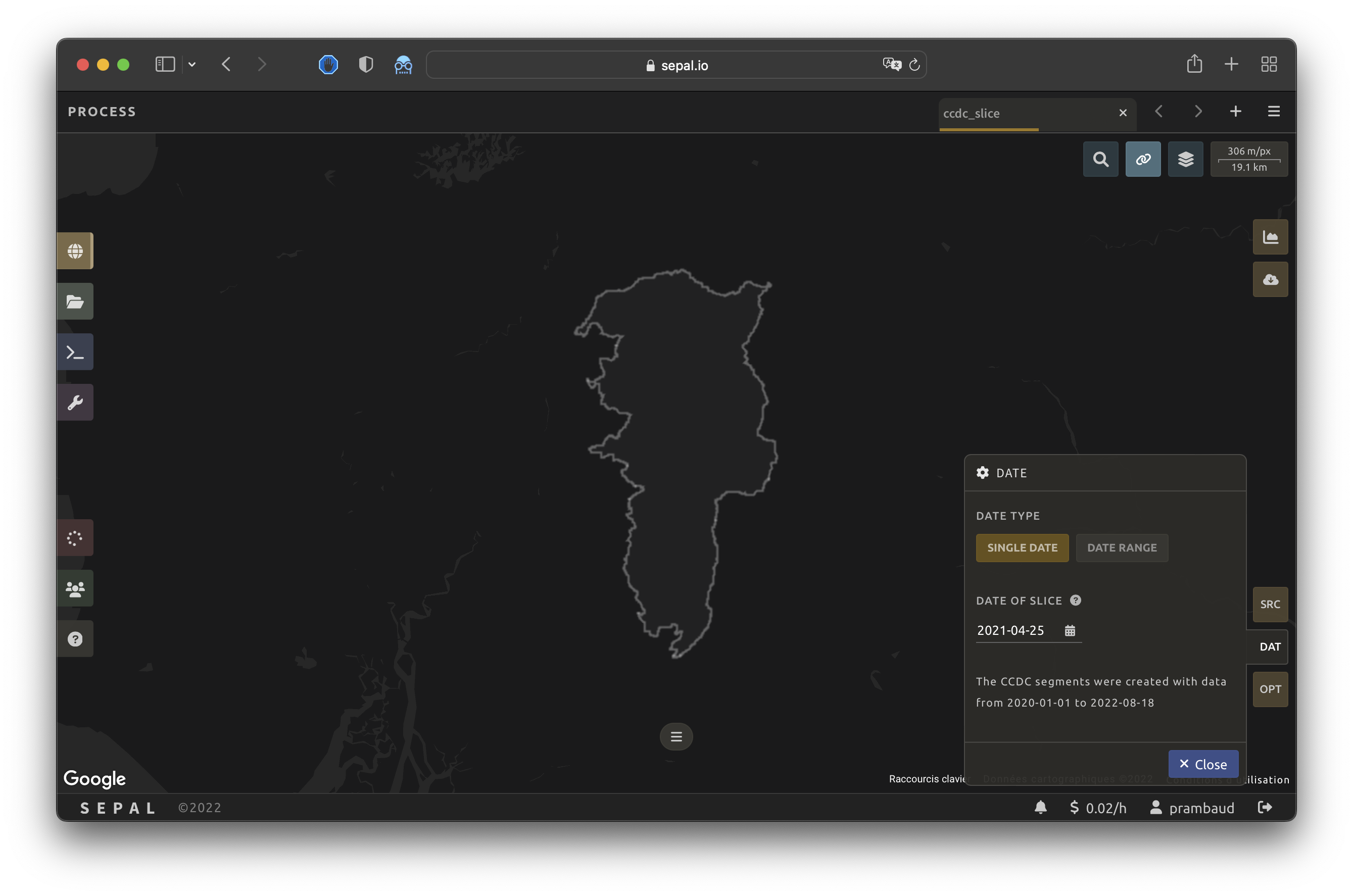Switch to the OPT panel tab
This screenshot has width=1353, height=896.
click(x=1270, y=689)
